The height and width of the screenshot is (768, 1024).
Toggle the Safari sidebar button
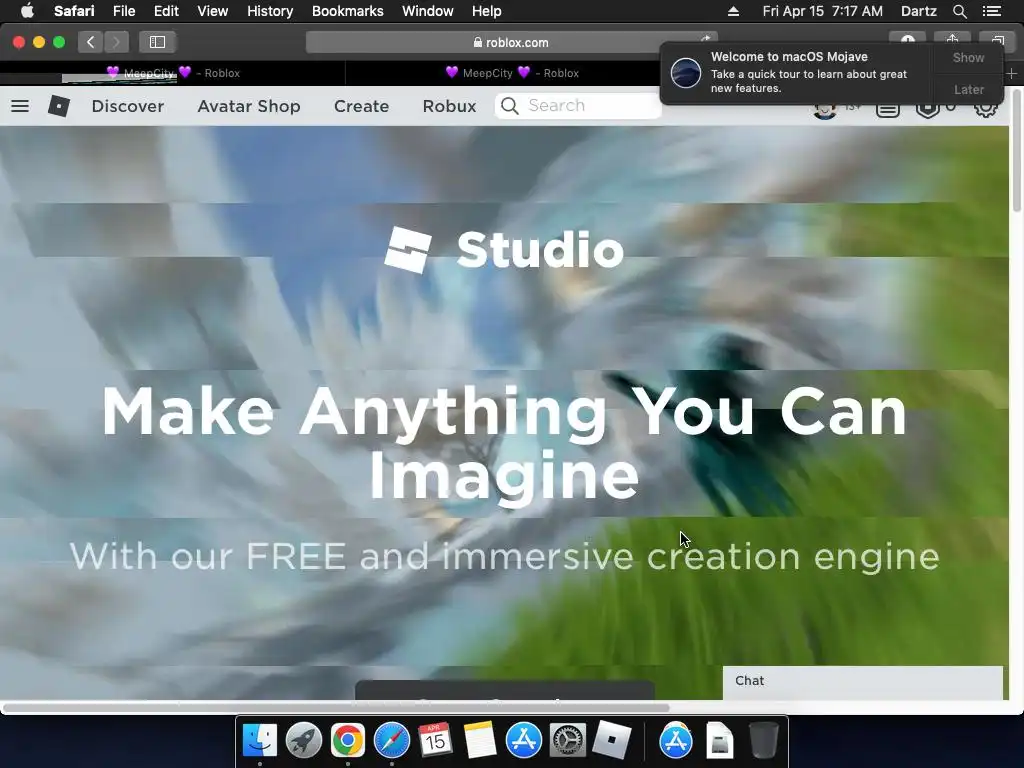(x=157, y=42)
